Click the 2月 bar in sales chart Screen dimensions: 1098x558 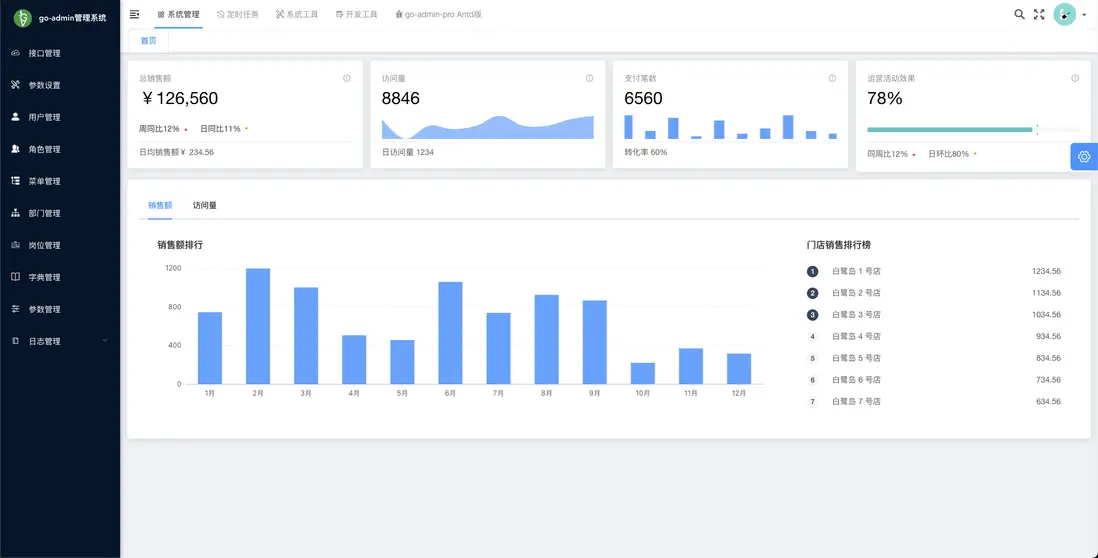tap(258, 326)
